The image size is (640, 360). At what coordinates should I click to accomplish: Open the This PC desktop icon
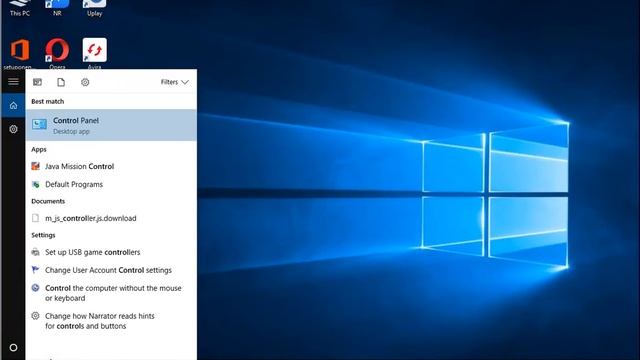tap(20, 8)
